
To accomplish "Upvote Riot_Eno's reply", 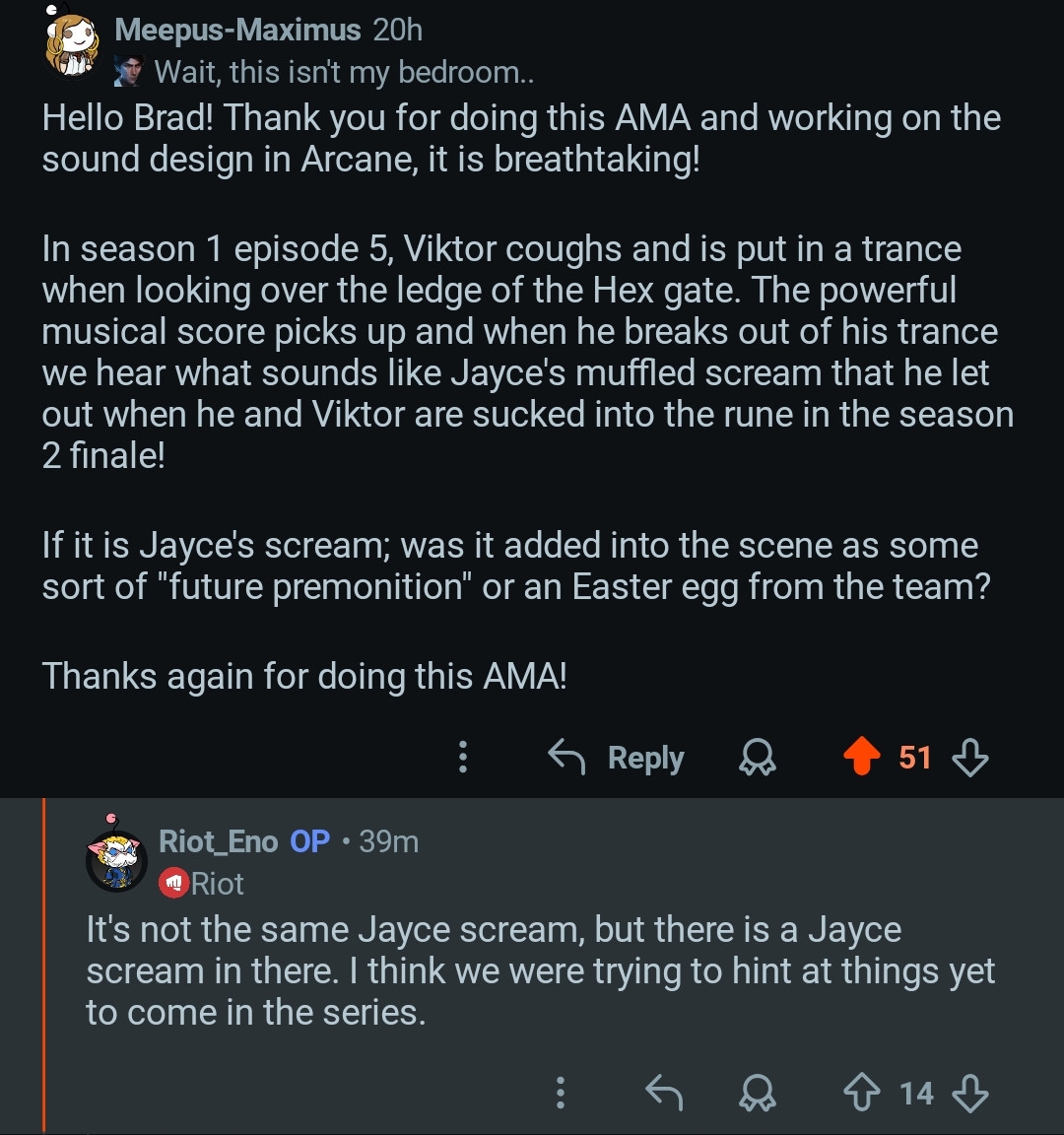I will point(862,1093).
